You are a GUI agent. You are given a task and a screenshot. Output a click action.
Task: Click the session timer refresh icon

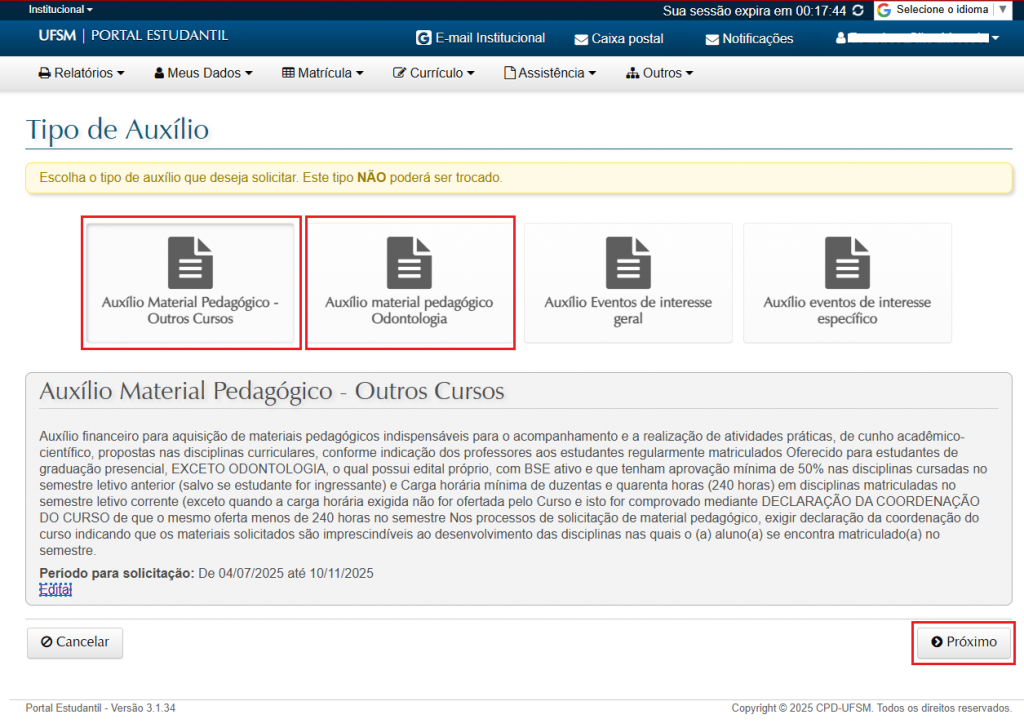point(858,10)
